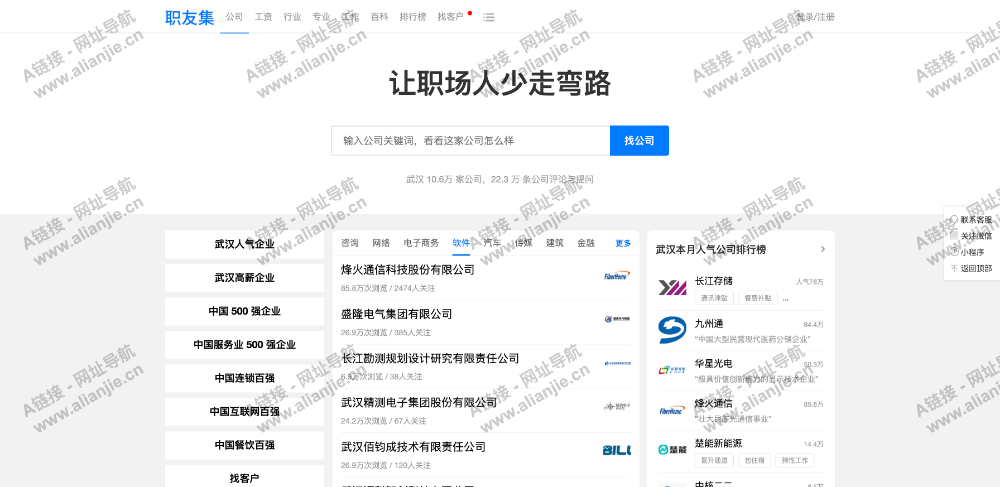Click the 武汉人气企业 category button
1000x487 pixels.
[x=244, y=244]
